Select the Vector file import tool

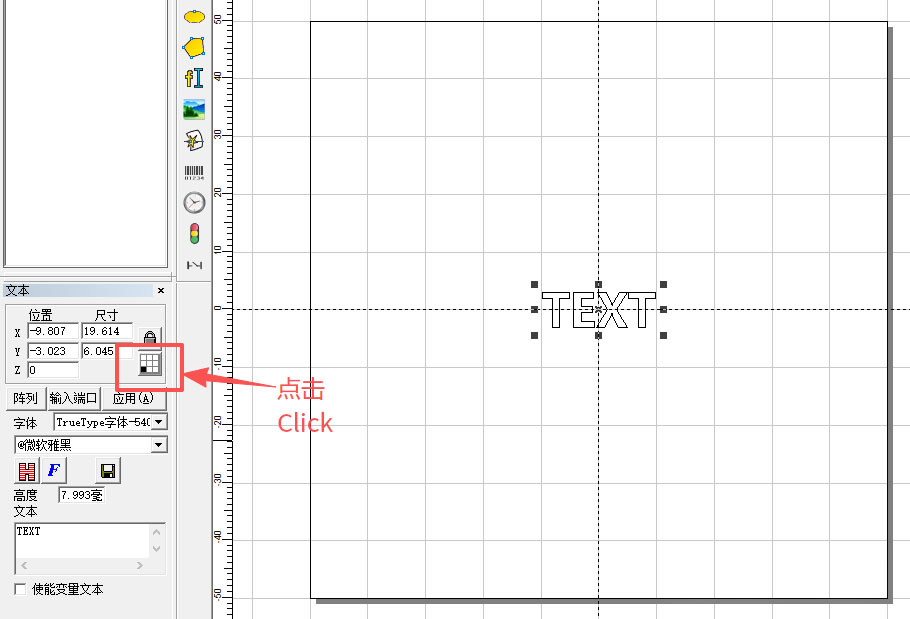193,141
